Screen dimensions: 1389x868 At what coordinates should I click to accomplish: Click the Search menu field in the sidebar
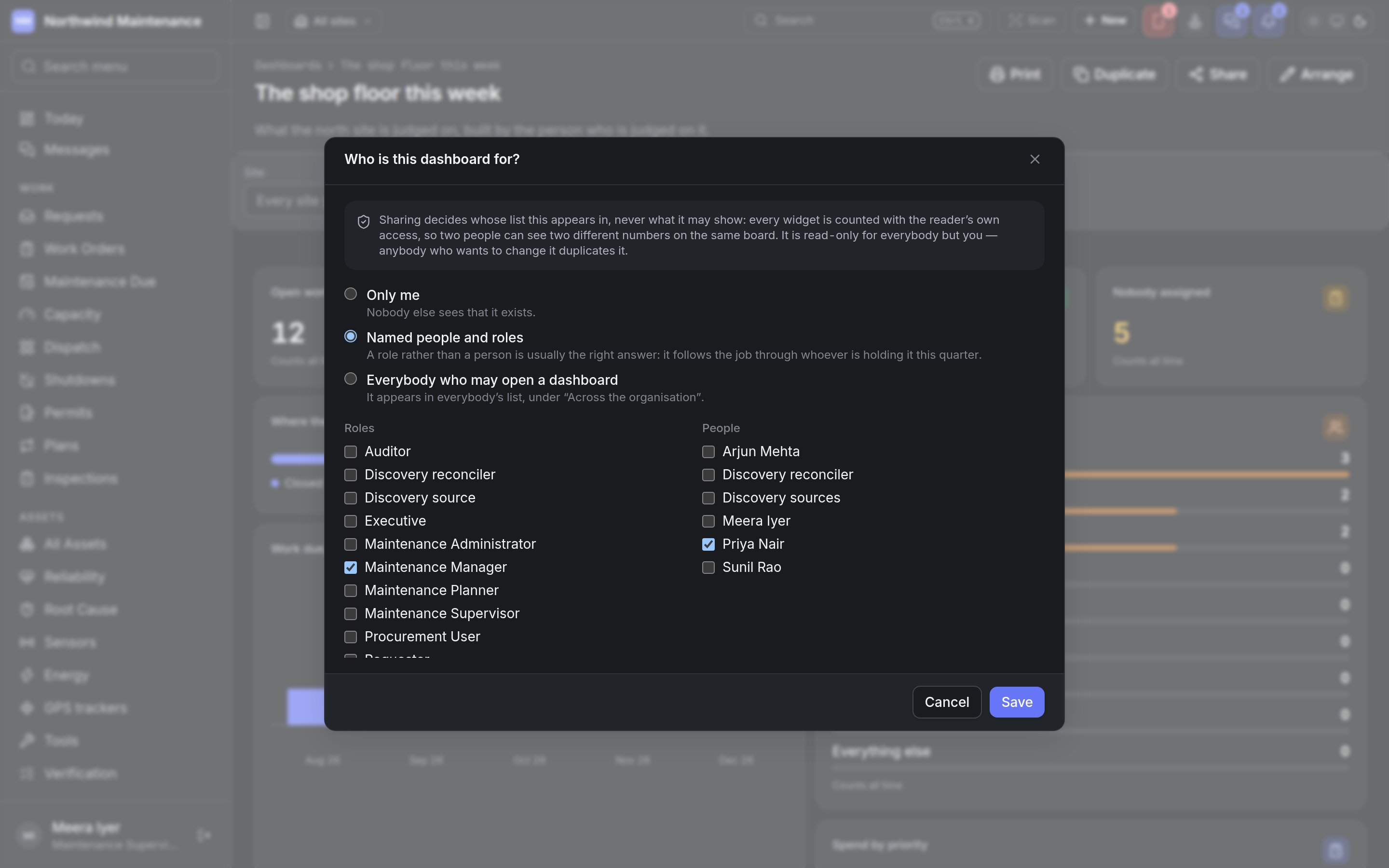pyautogui.click(x=115, y=67)
